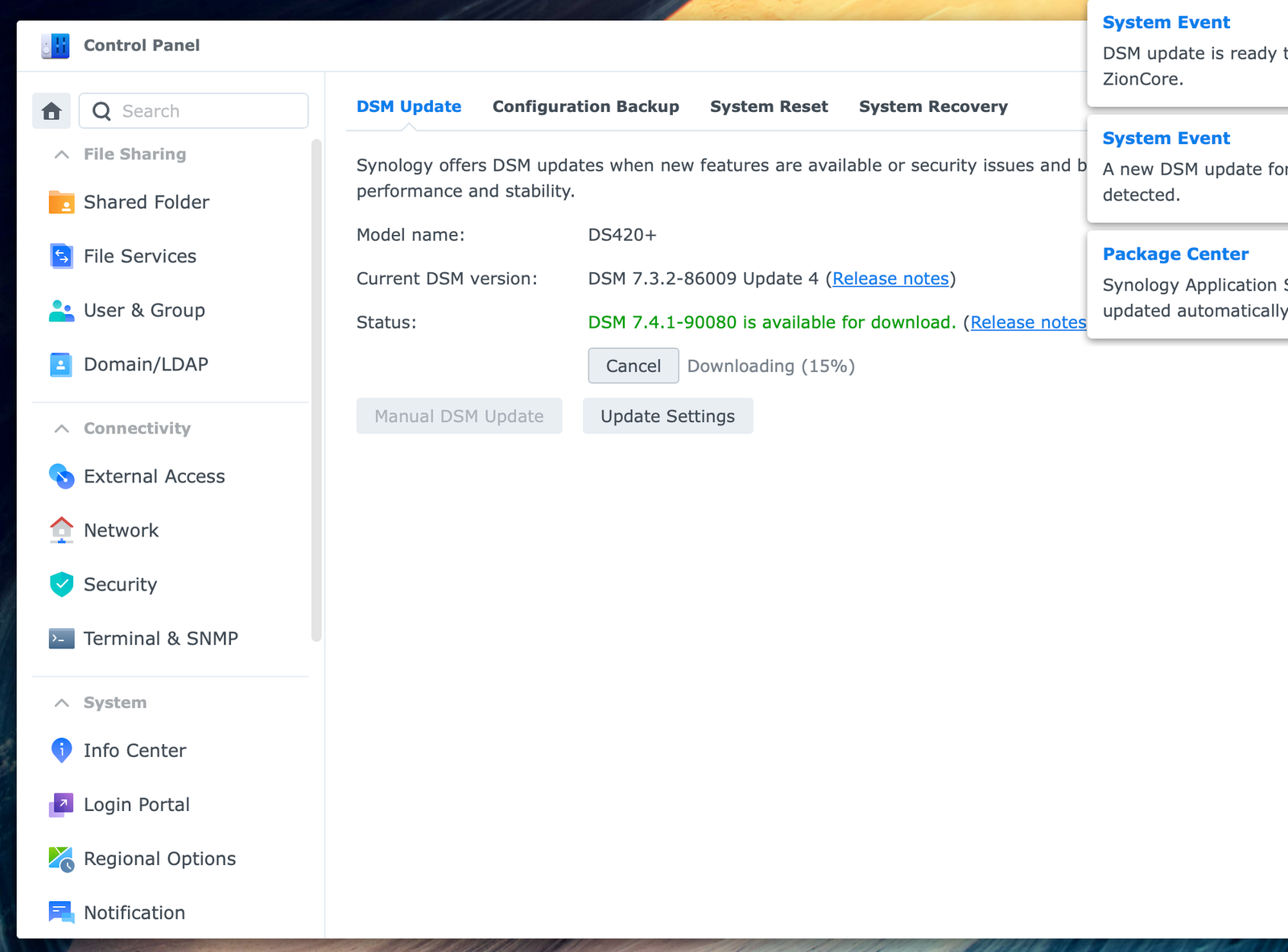Open Update Settings
The image size is (1288, 952).
(667, 416)
